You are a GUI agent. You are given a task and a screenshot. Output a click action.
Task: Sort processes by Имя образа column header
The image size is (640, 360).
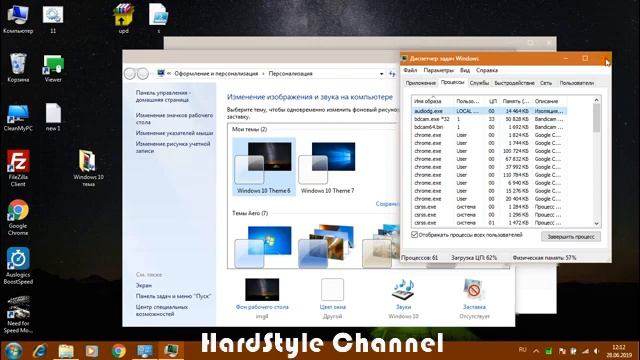433,101
